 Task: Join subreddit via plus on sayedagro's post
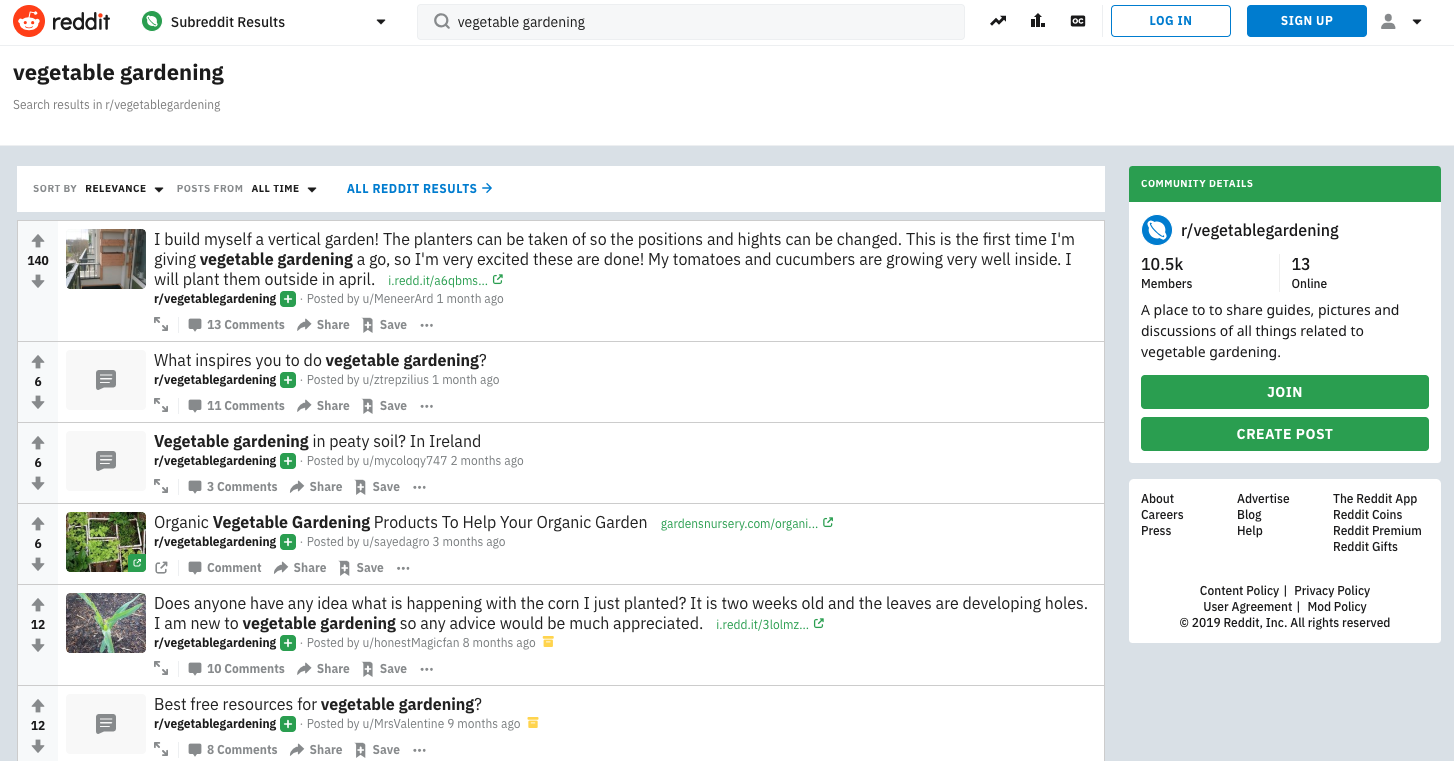tap(288, 542)
